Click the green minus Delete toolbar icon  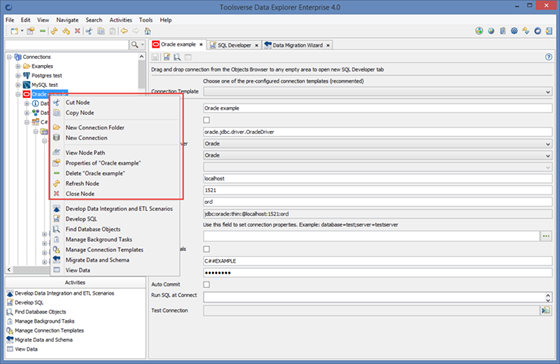[x=42, y=31]
